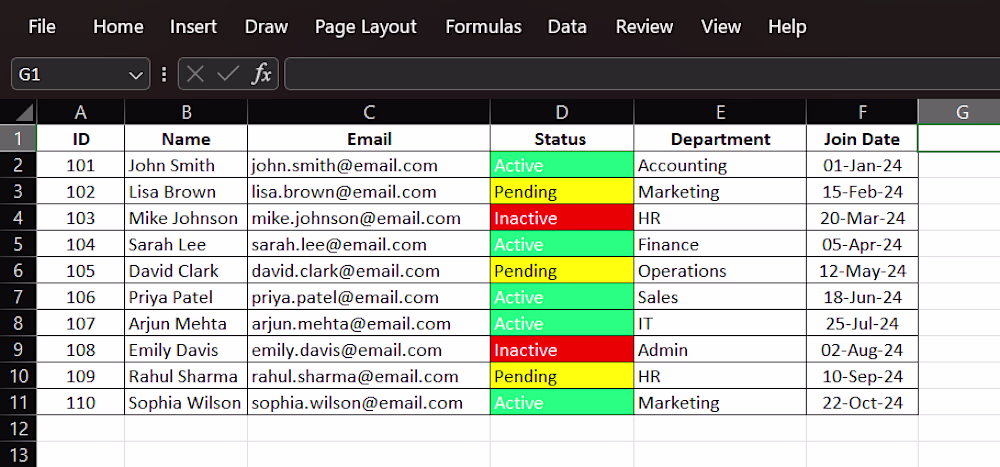Switch to Page Layout tab
Image resolution: width=1000 pixels, height=467 pixels.
point(366,27)
